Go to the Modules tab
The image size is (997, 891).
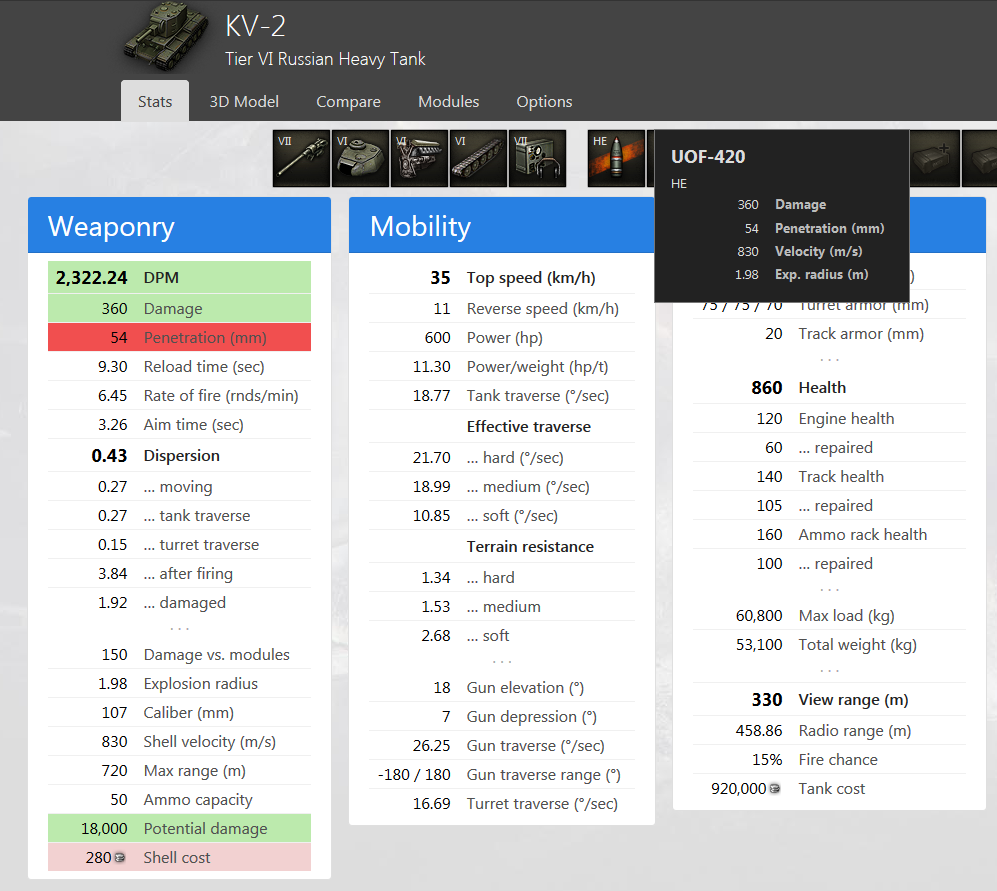[448, 101]
